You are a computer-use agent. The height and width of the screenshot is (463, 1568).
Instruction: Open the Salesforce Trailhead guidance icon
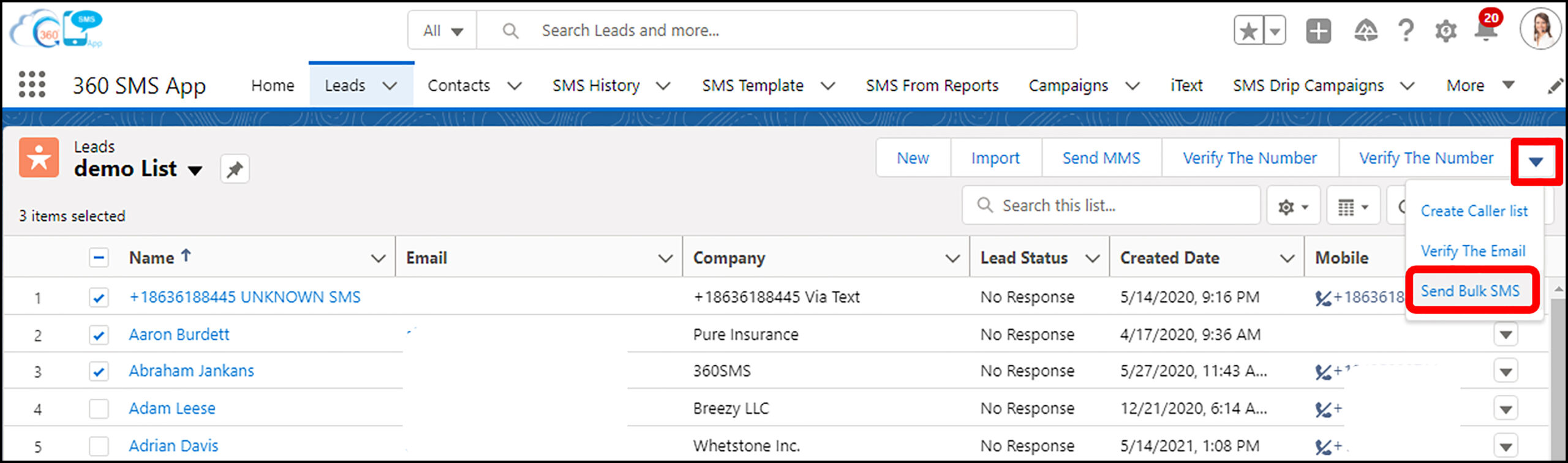(1365, 31)
